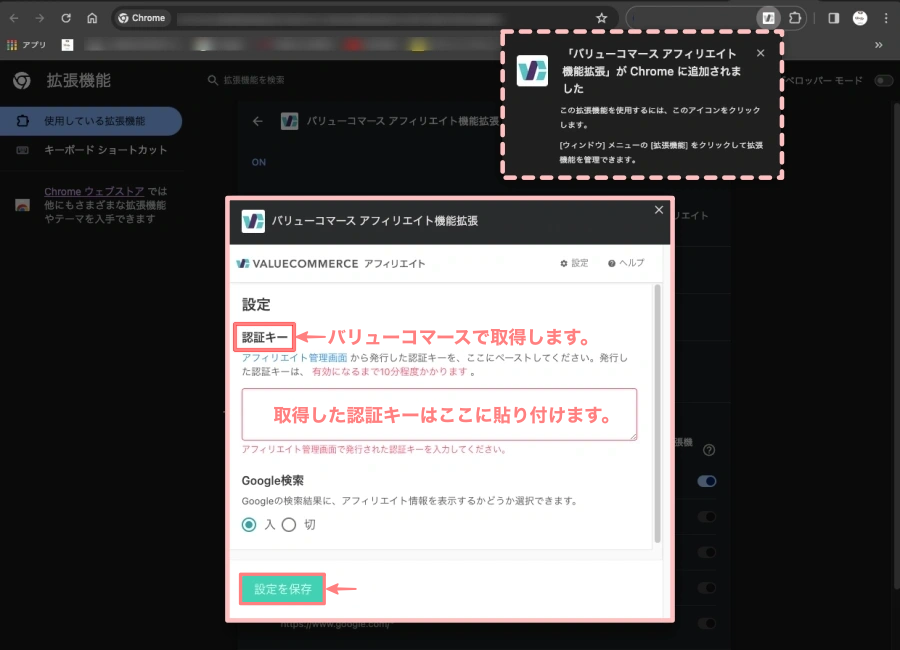Close the extension-added notification bubble

pos(761,53)
